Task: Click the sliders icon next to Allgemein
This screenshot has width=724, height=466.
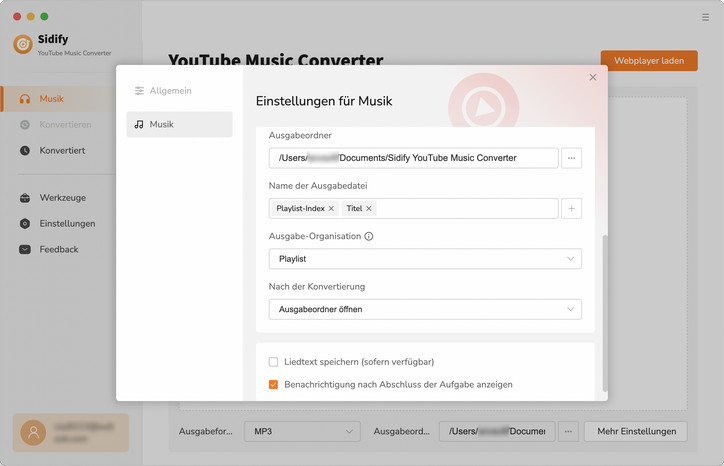Action: click(139, 91)
